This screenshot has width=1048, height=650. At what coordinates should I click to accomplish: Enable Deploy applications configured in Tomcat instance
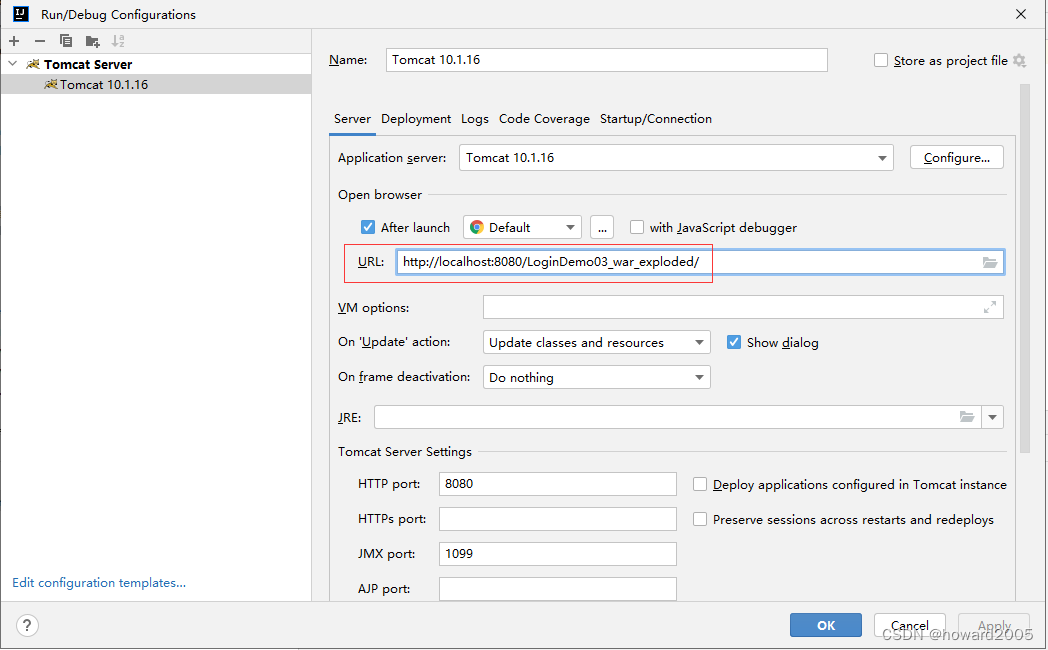[x=700, y=484]
